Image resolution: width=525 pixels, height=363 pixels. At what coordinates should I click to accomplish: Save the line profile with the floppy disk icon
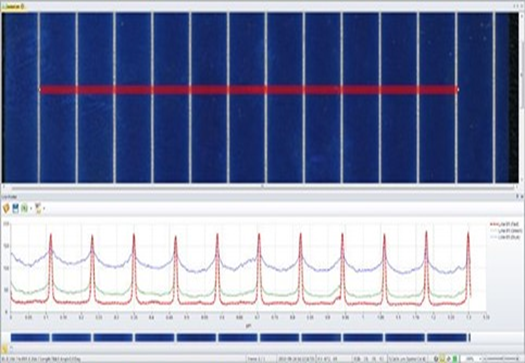point(15,208)
